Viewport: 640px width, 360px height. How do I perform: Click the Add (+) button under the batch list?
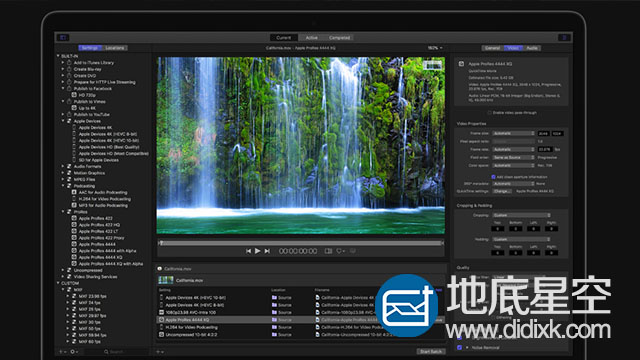click(160, 351)
